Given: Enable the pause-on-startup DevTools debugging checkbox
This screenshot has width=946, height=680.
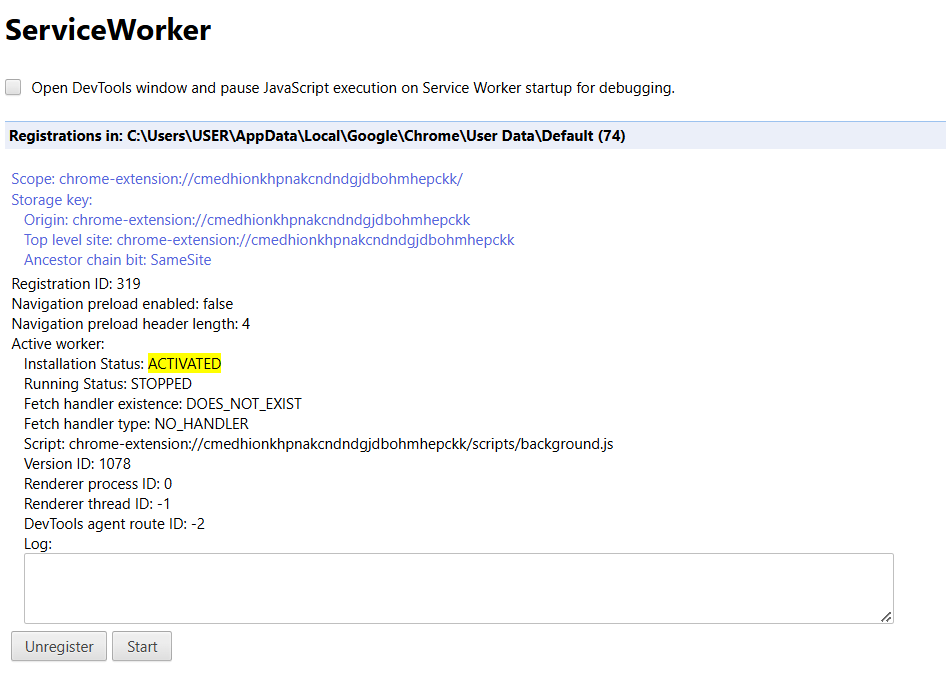Looking at the screenshot, I should (x=13, y=87).
